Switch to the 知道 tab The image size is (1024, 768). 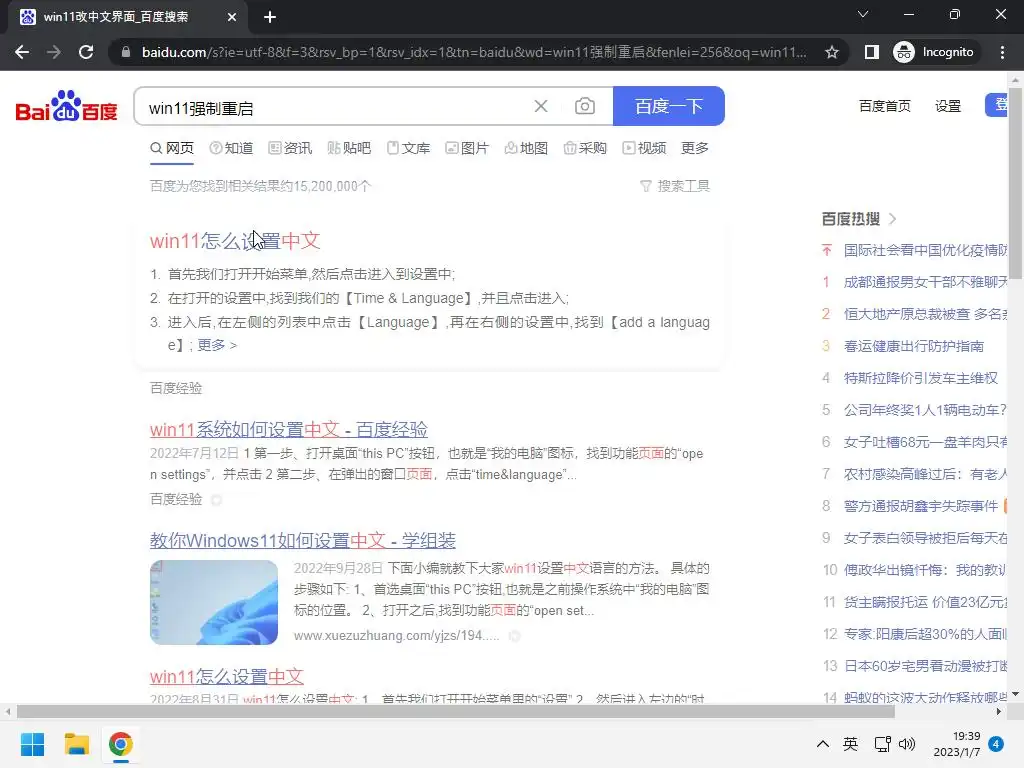coord(231,148)
